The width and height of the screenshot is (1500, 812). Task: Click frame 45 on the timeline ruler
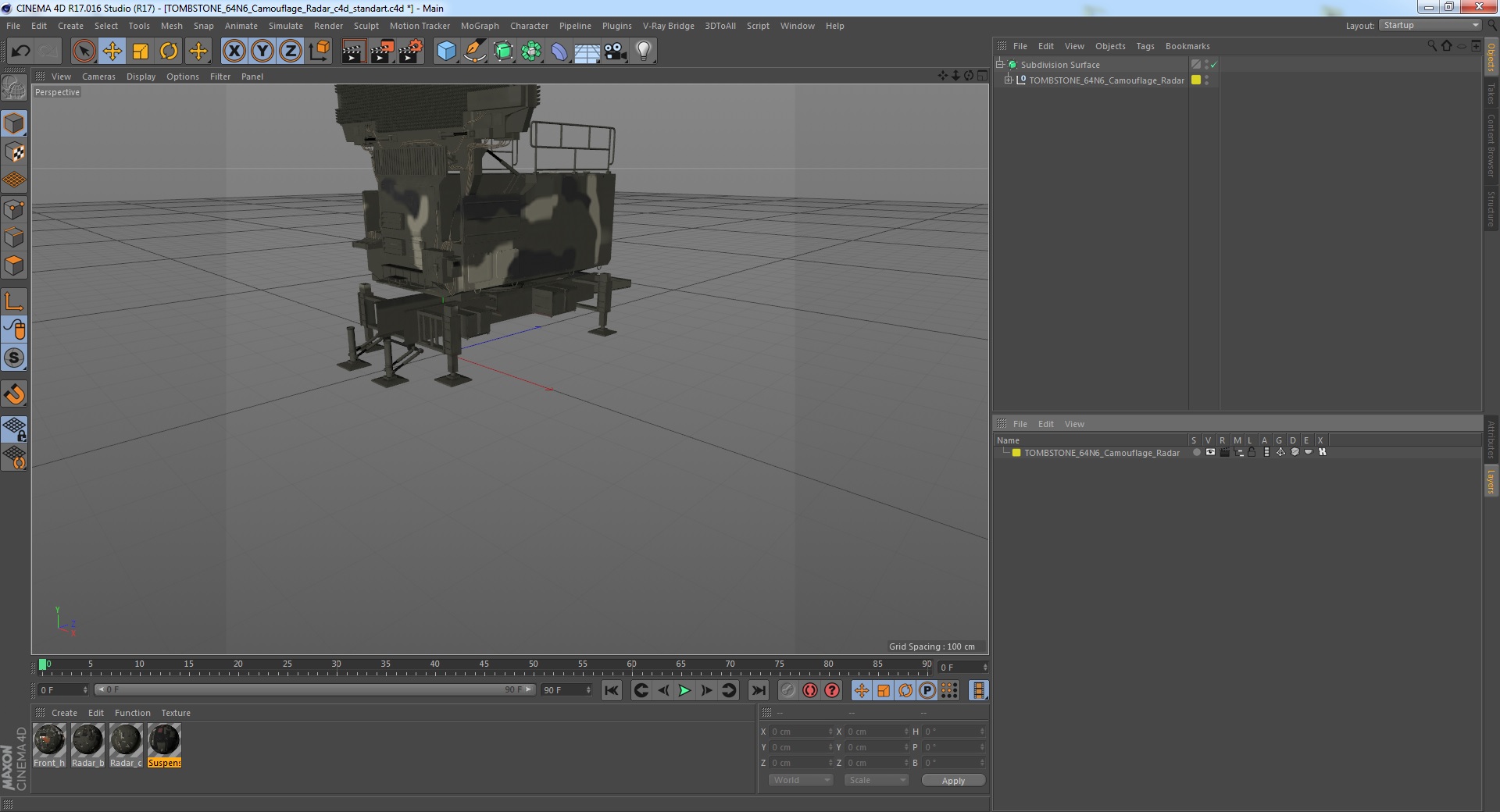click(x=484, y=665)
